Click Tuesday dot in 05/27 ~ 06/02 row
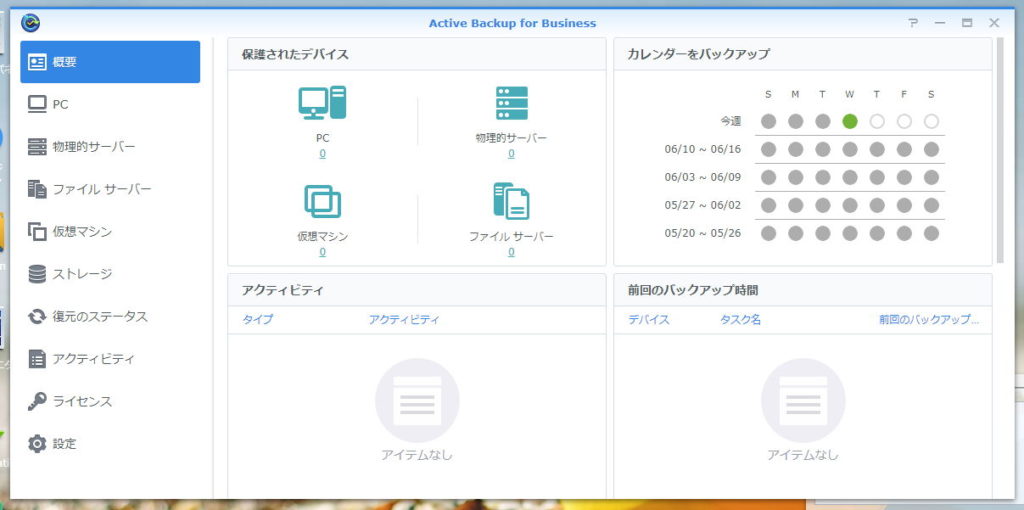1024x510 pixels. (x=823, y=205)
